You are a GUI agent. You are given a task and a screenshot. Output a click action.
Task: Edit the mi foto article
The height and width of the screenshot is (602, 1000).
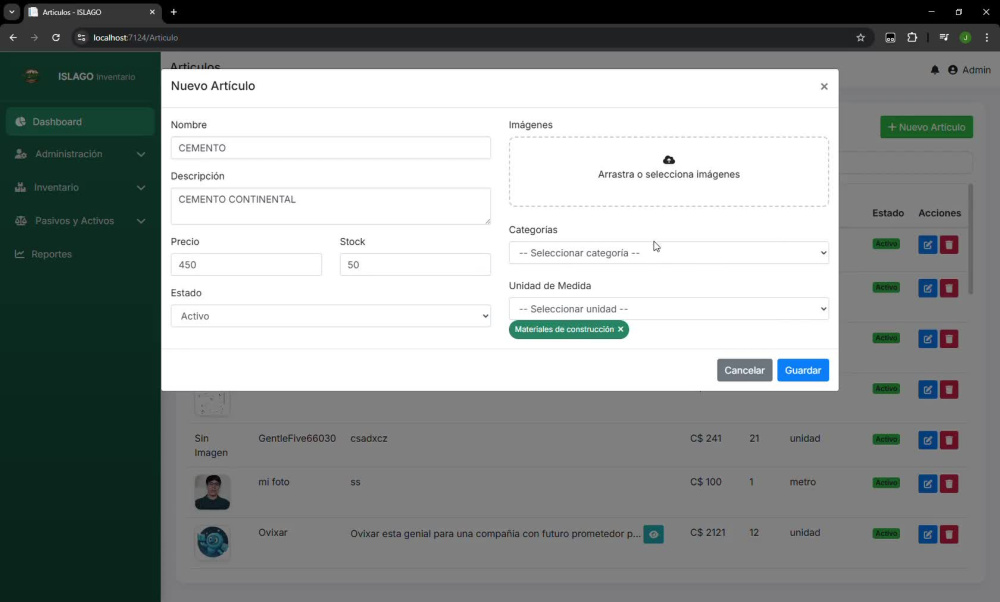click(927, 483)
